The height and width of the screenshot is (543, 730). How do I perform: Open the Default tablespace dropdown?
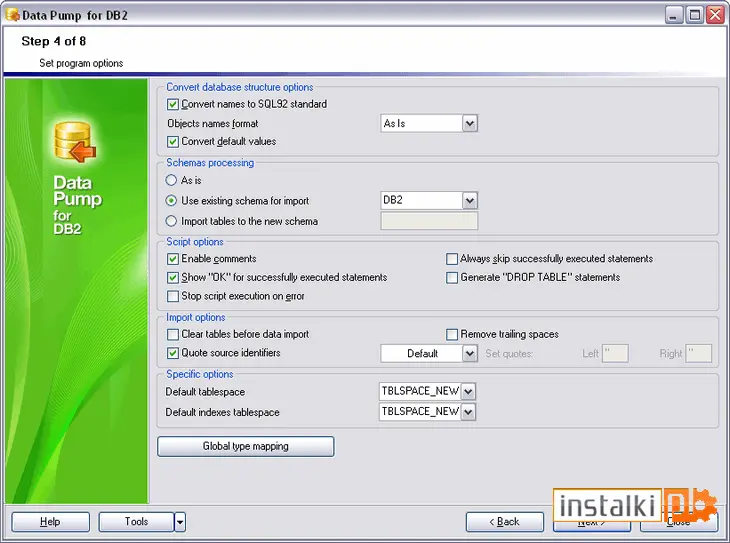(468, 391)
